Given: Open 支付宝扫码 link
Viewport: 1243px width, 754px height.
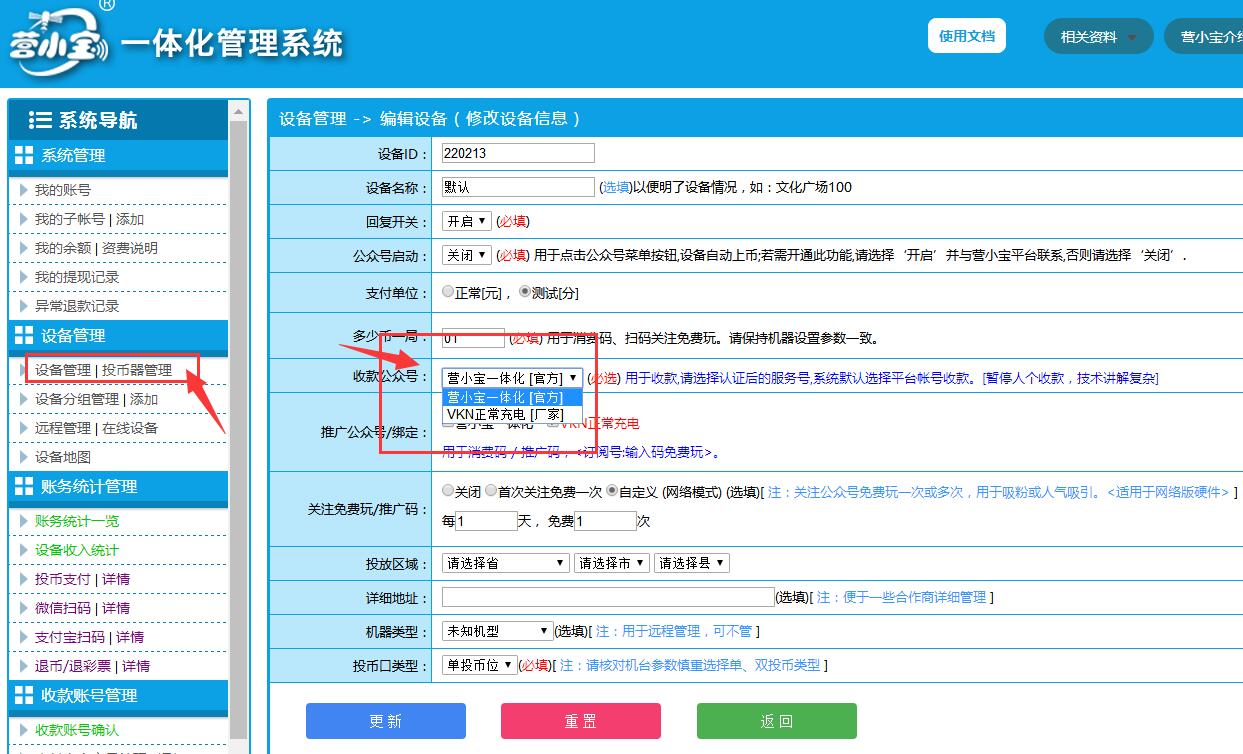Looking at the screenshot, I should (70, 637).
